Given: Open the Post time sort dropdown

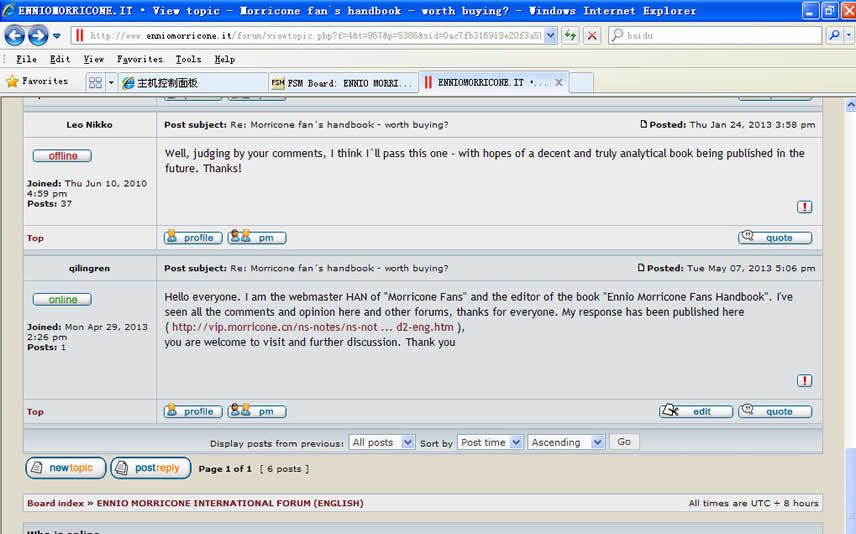Looking at the screenshot, I should pos(490,442).
